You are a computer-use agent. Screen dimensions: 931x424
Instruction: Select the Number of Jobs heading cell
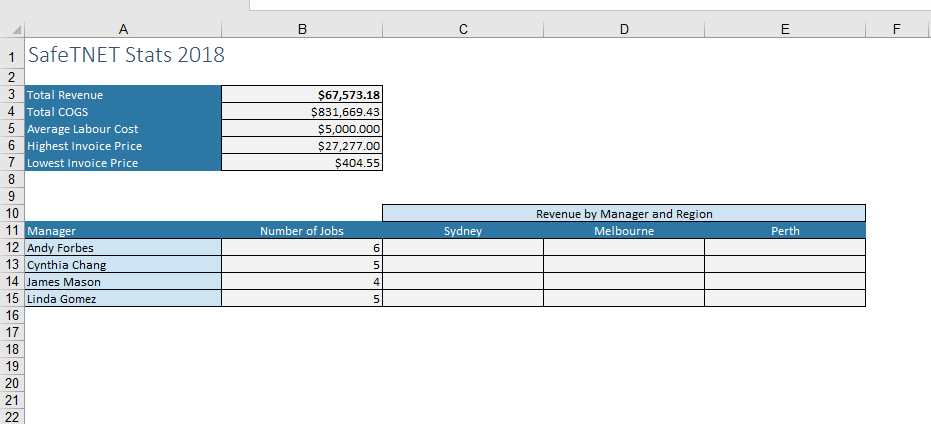302,230
